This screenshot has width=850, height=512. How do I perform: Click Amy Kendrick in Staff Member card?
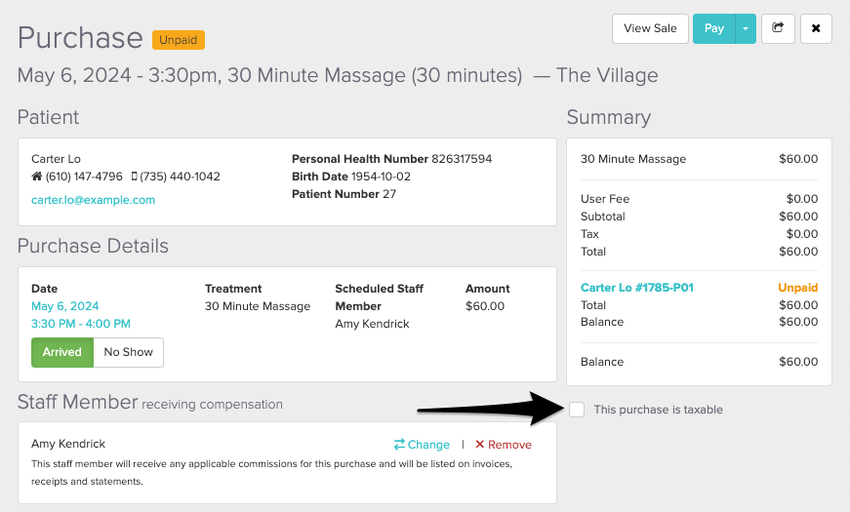click(68, 444)
